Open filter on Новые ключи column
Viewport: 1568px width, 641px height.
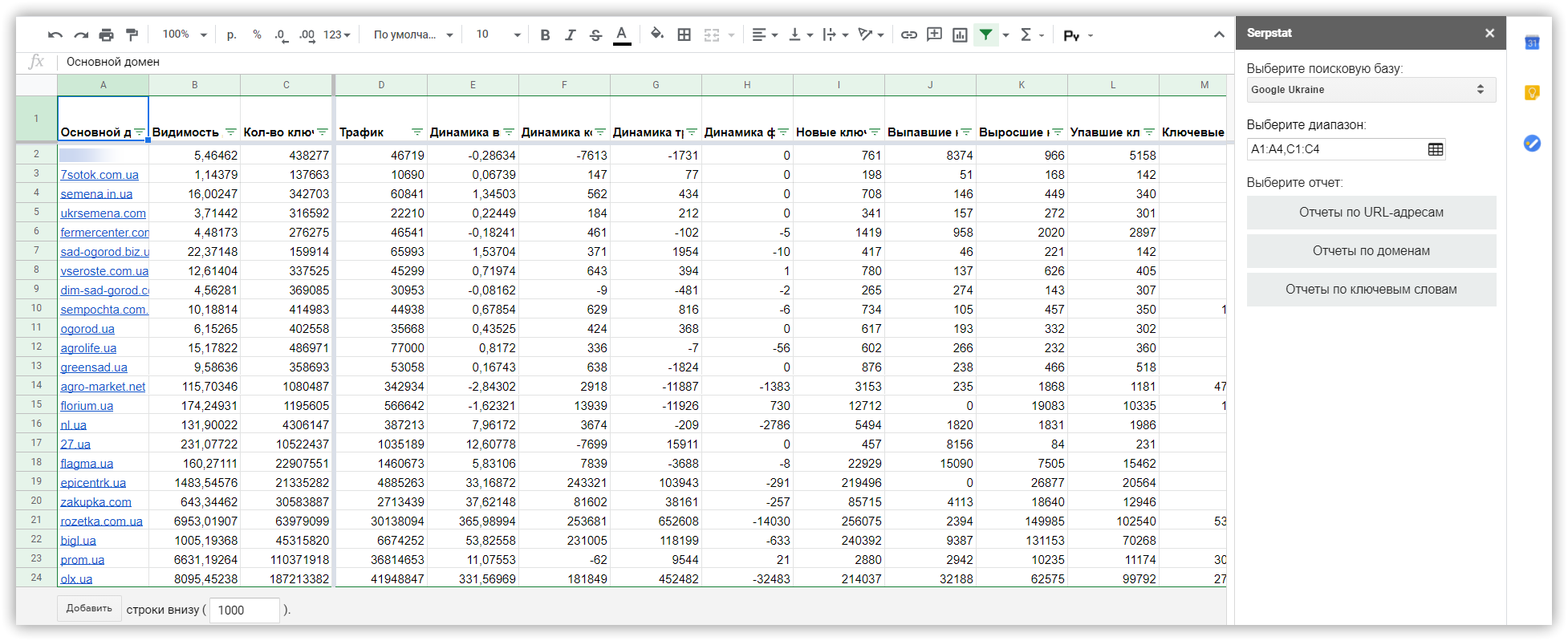point(875,132)
